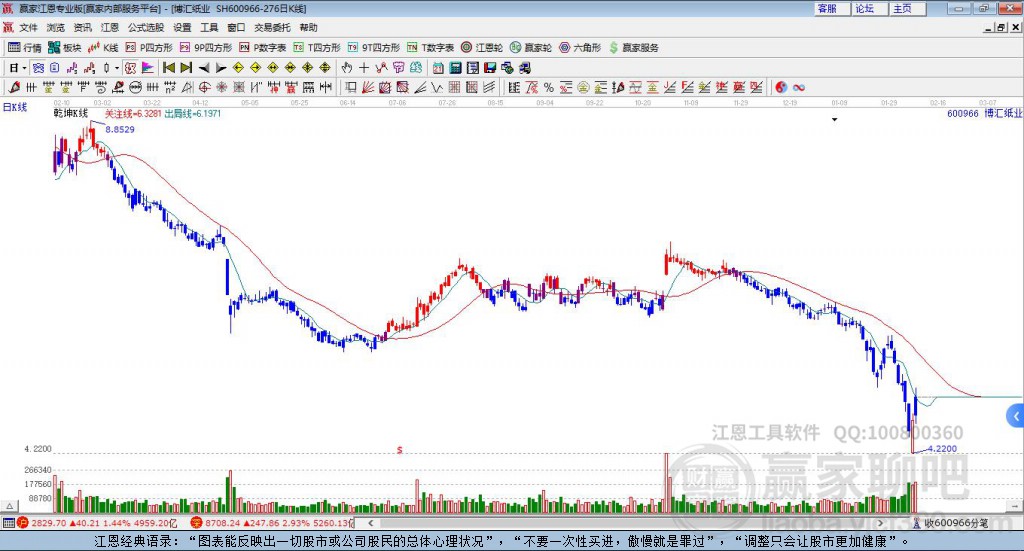Click the 客服 button

(x=832, y=8)
